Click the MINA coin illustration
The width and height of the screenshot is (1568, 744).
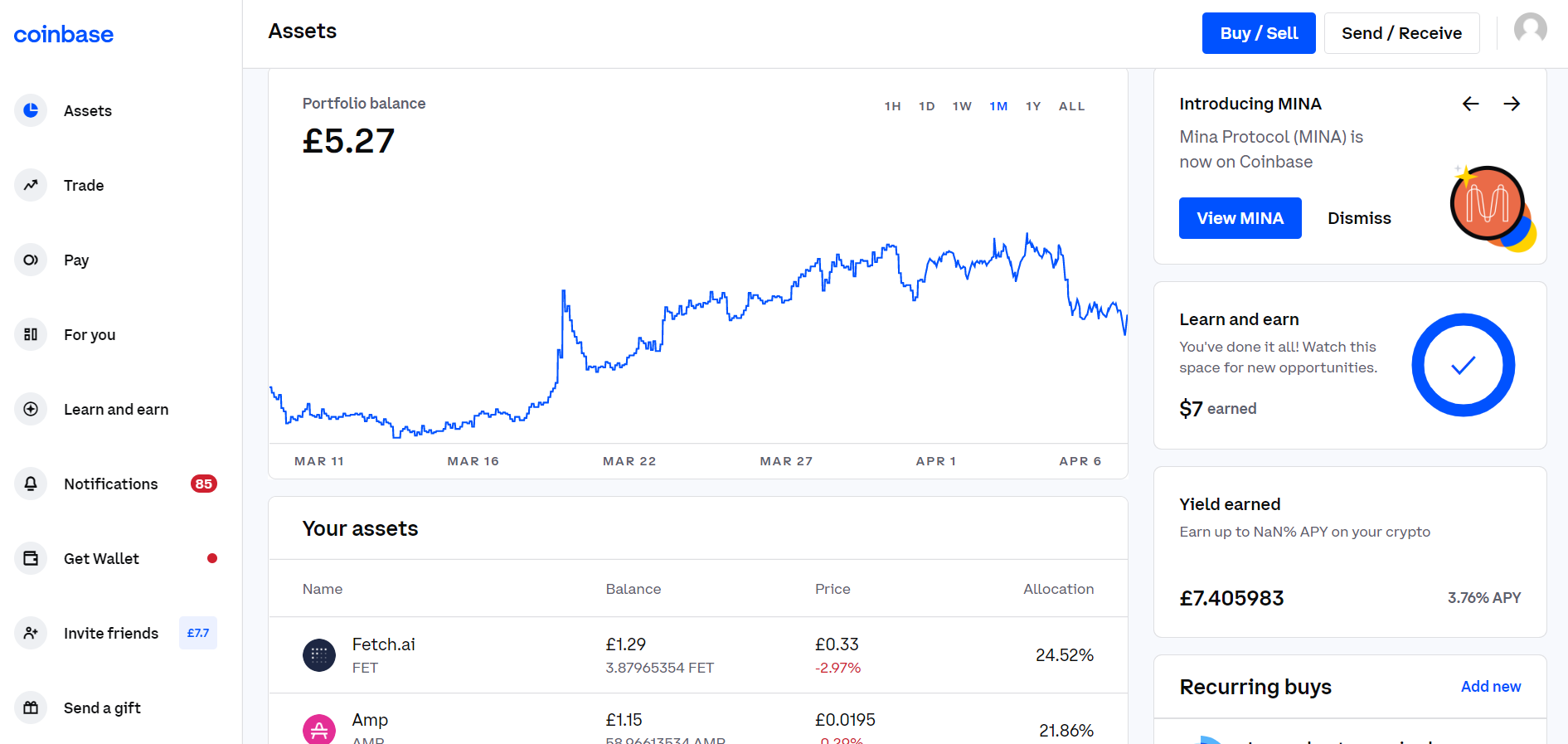[1492, 207]
